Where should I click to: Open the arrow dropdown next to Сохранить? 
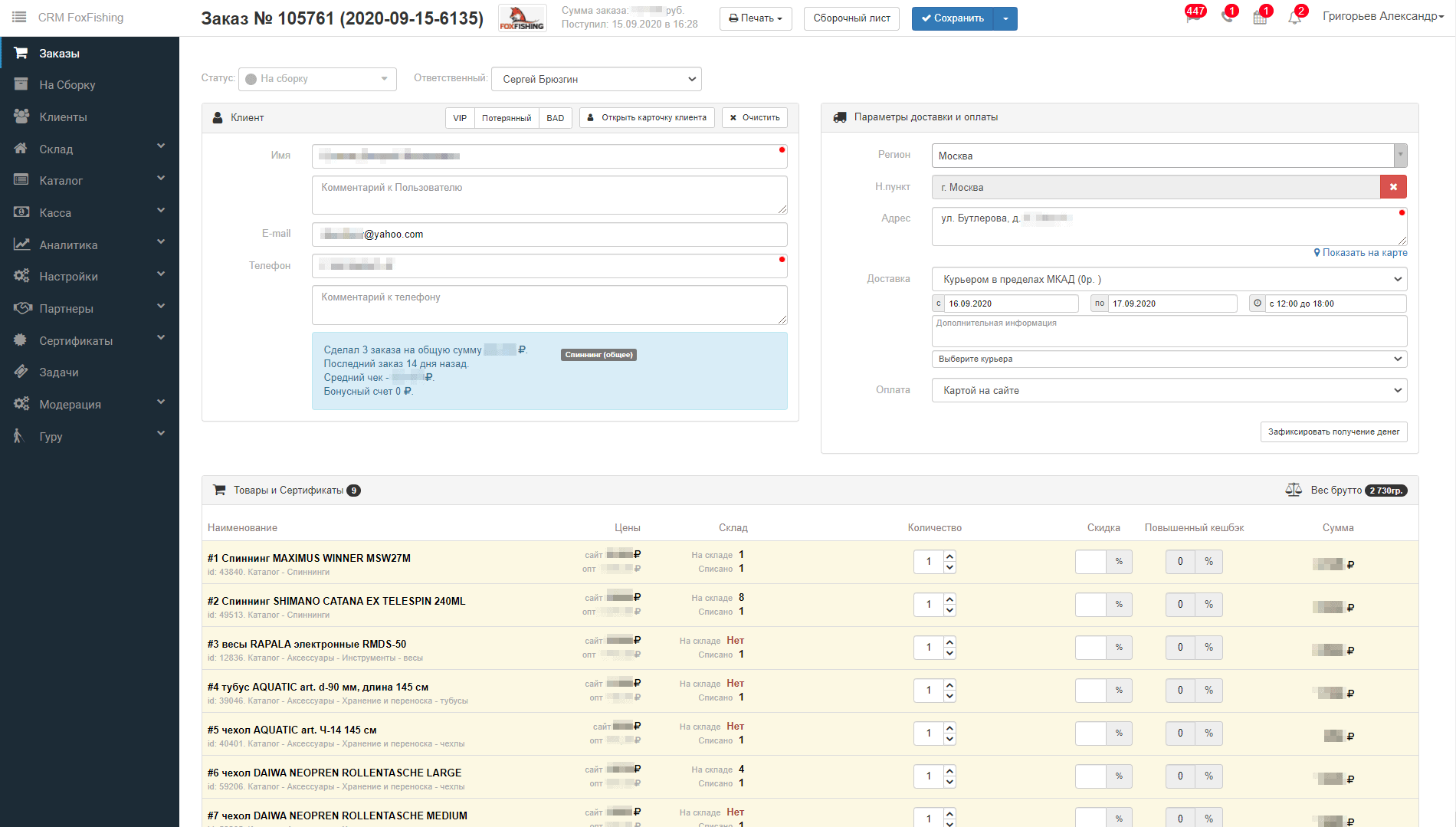coord(1005,18)
